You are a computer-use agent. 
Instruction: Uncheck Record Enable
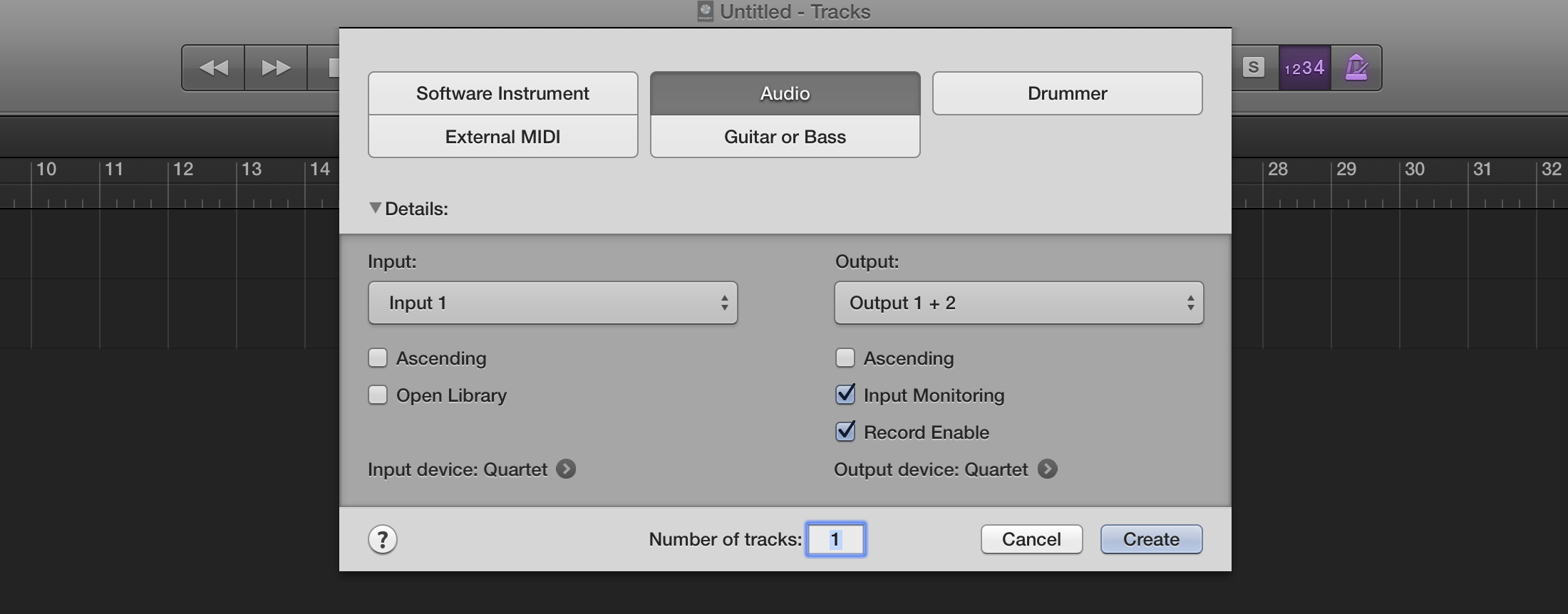845,432
